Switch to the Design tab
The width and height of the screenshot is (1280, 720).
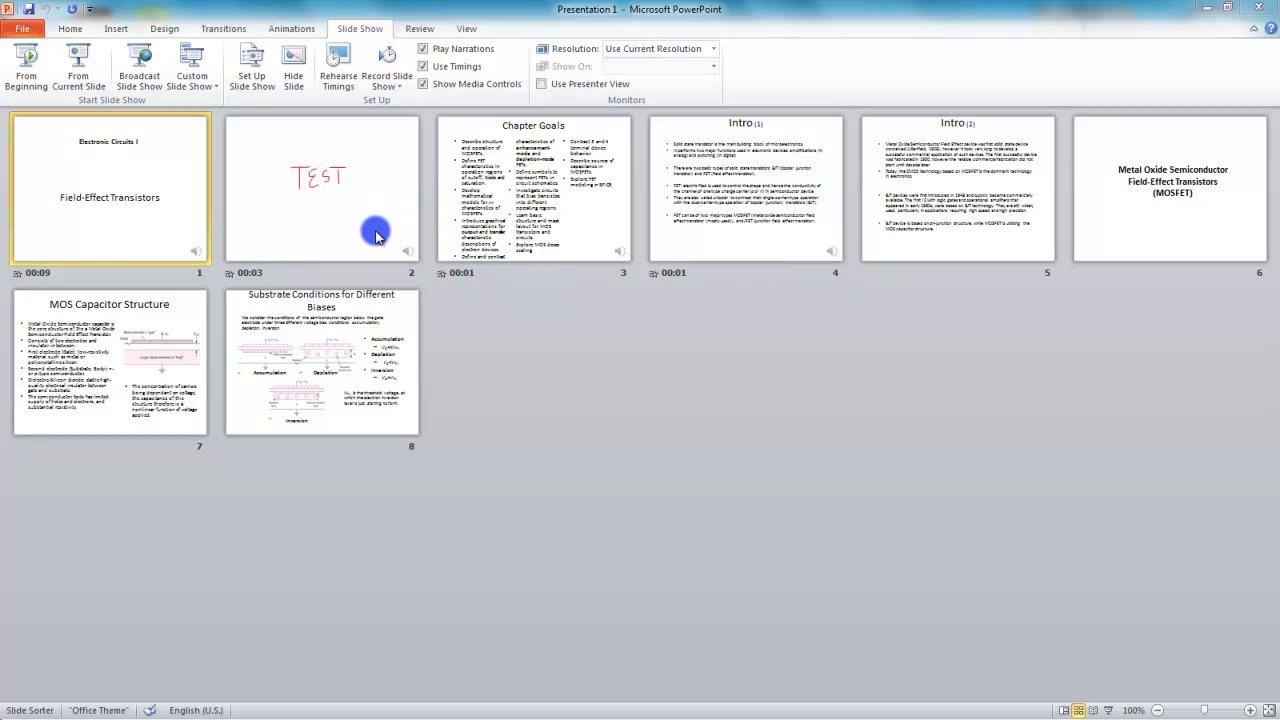point(164,29)
